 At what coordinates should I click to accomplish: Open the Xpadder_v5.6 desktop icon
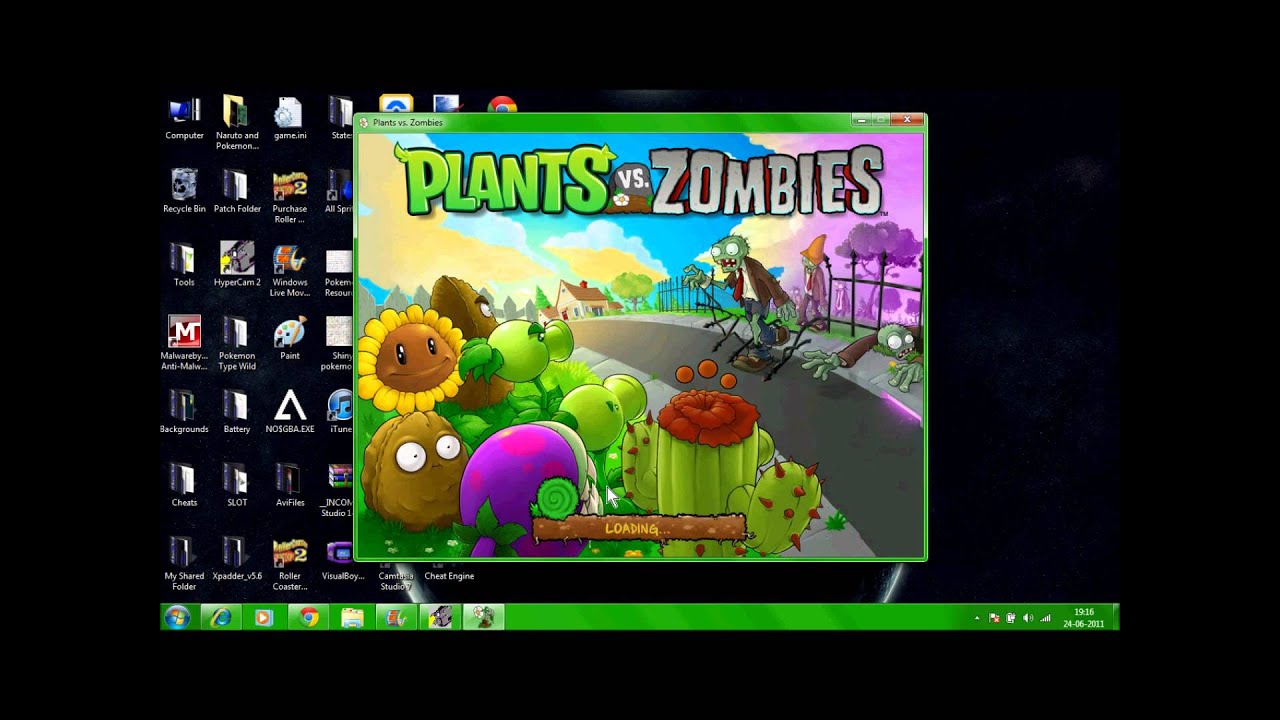pyautogui.click(x=237, y=558)
